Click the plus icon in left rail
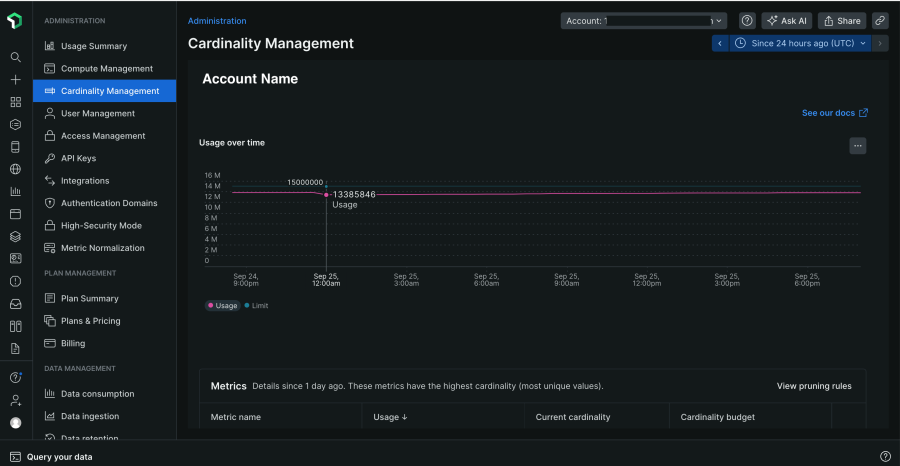Viewport: 900px width, 466px height. tap(15, 79)
